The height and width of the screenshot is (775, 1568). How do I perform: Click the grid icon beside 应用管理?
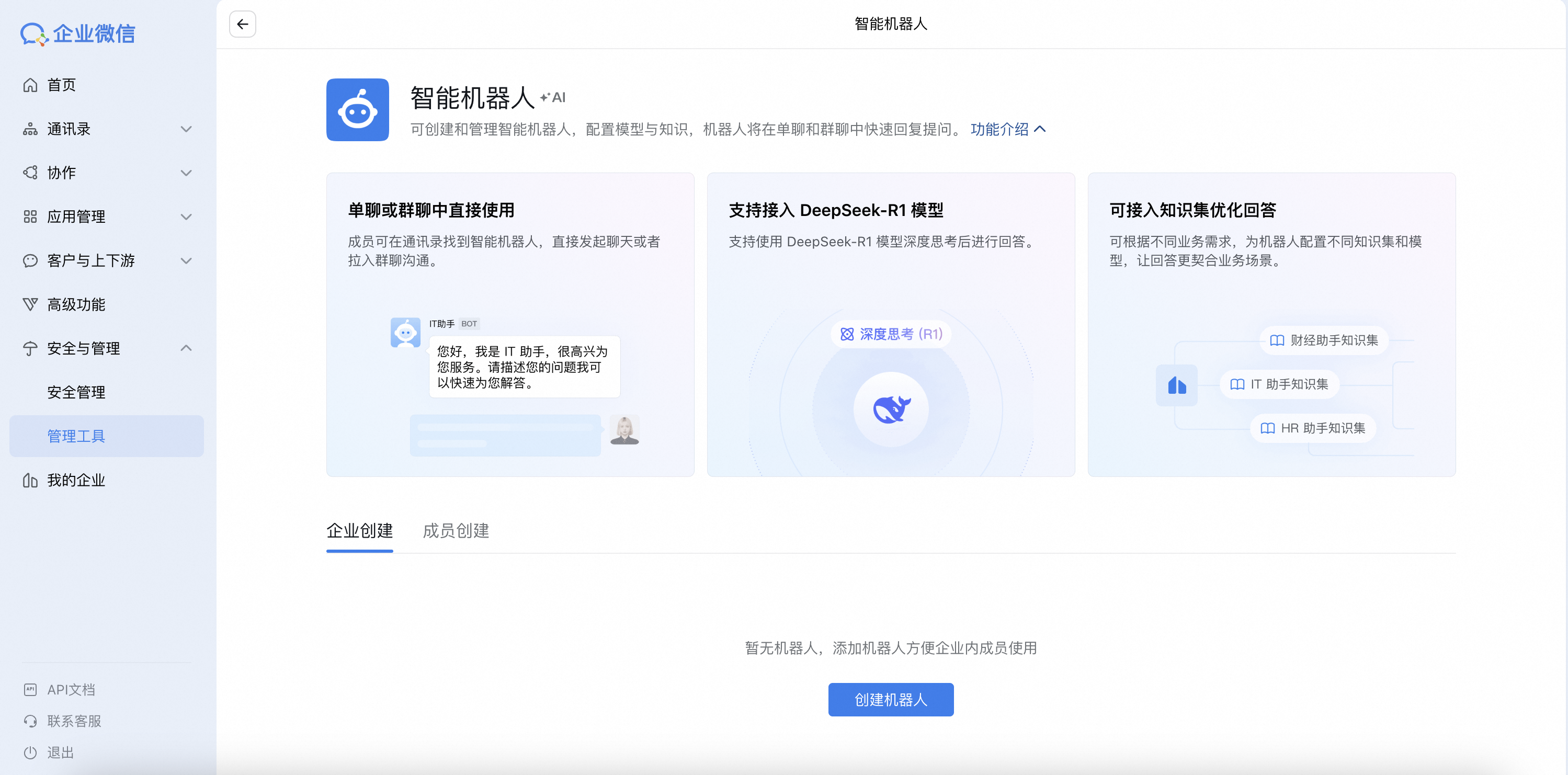click(30, 216)
